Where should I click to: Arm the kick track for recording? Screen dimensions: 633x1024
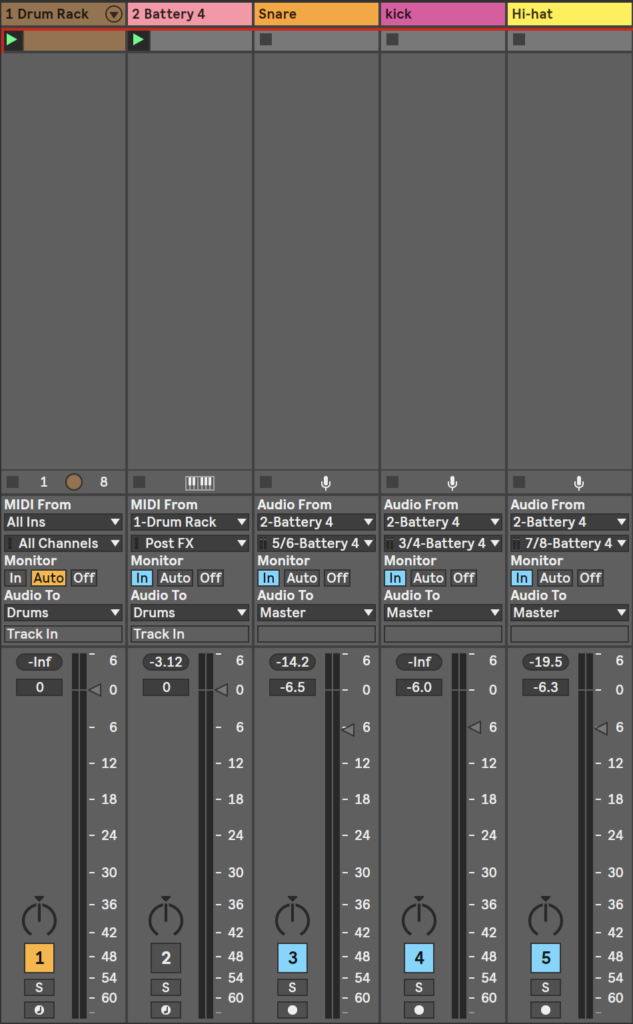419,1010
